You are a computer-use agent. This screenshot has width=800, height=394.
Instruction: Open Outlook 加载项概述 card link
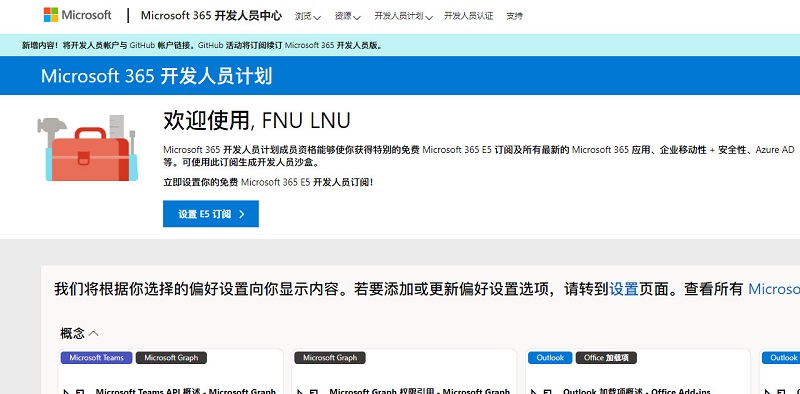point(637,391)
